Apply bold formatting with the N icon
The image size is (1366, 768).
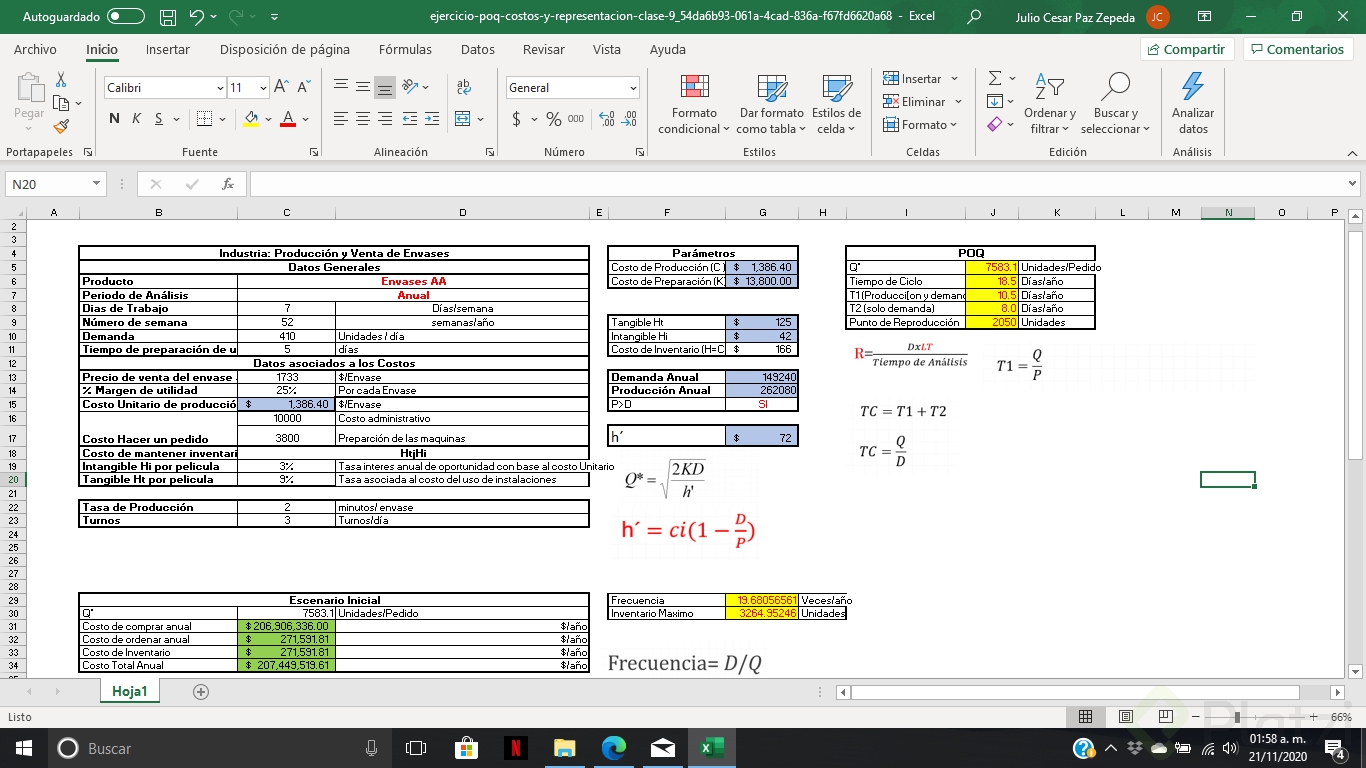[112, 118]
